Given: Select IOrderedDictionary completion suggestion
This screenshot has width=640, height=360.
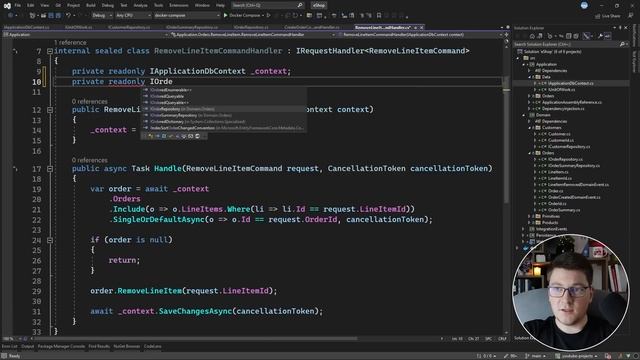Looking at the screenshot, I should 223,122.
